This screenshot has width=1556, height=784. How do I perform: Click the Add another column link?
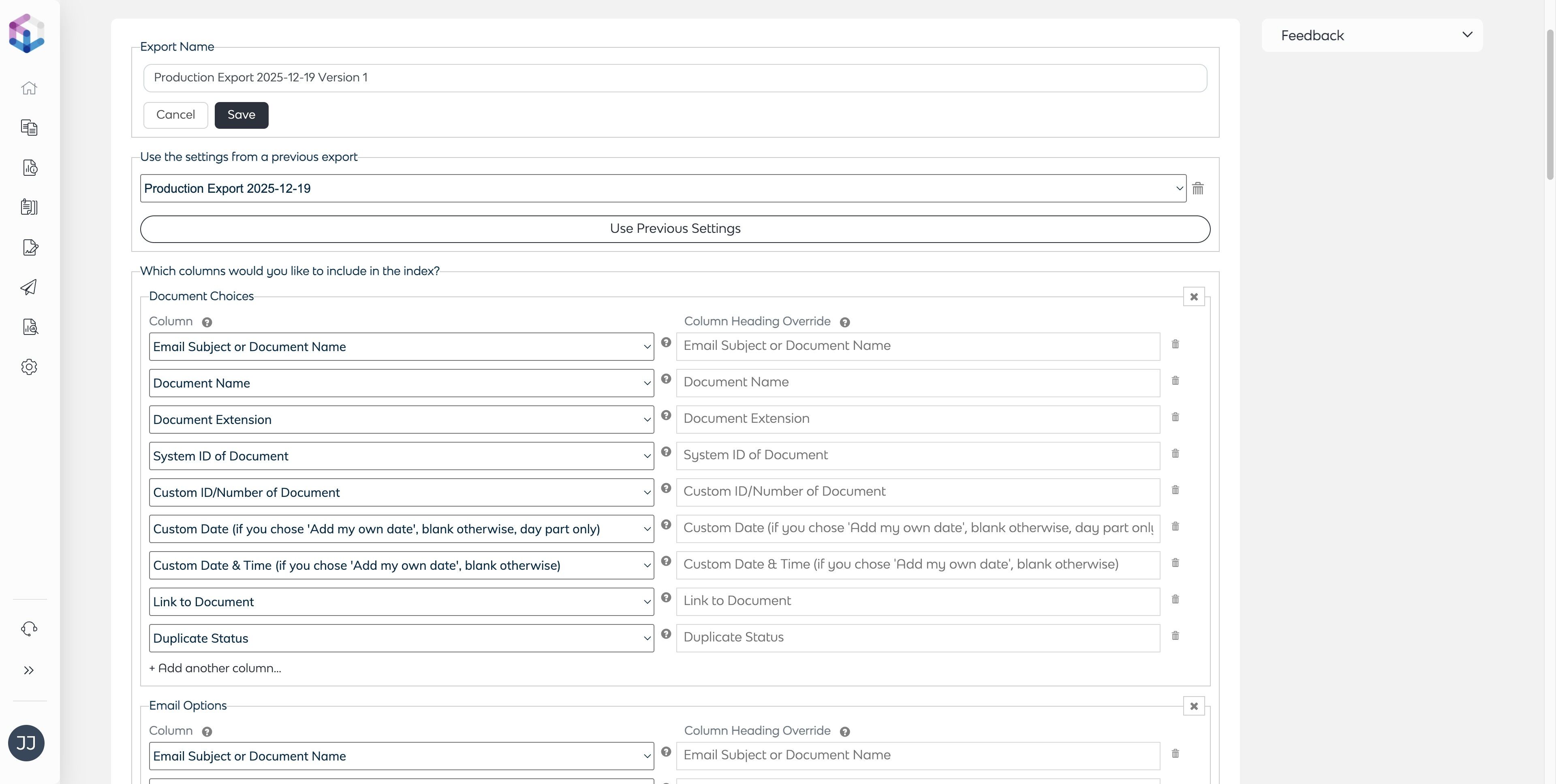pyautogui.click(x=215, y=668)
